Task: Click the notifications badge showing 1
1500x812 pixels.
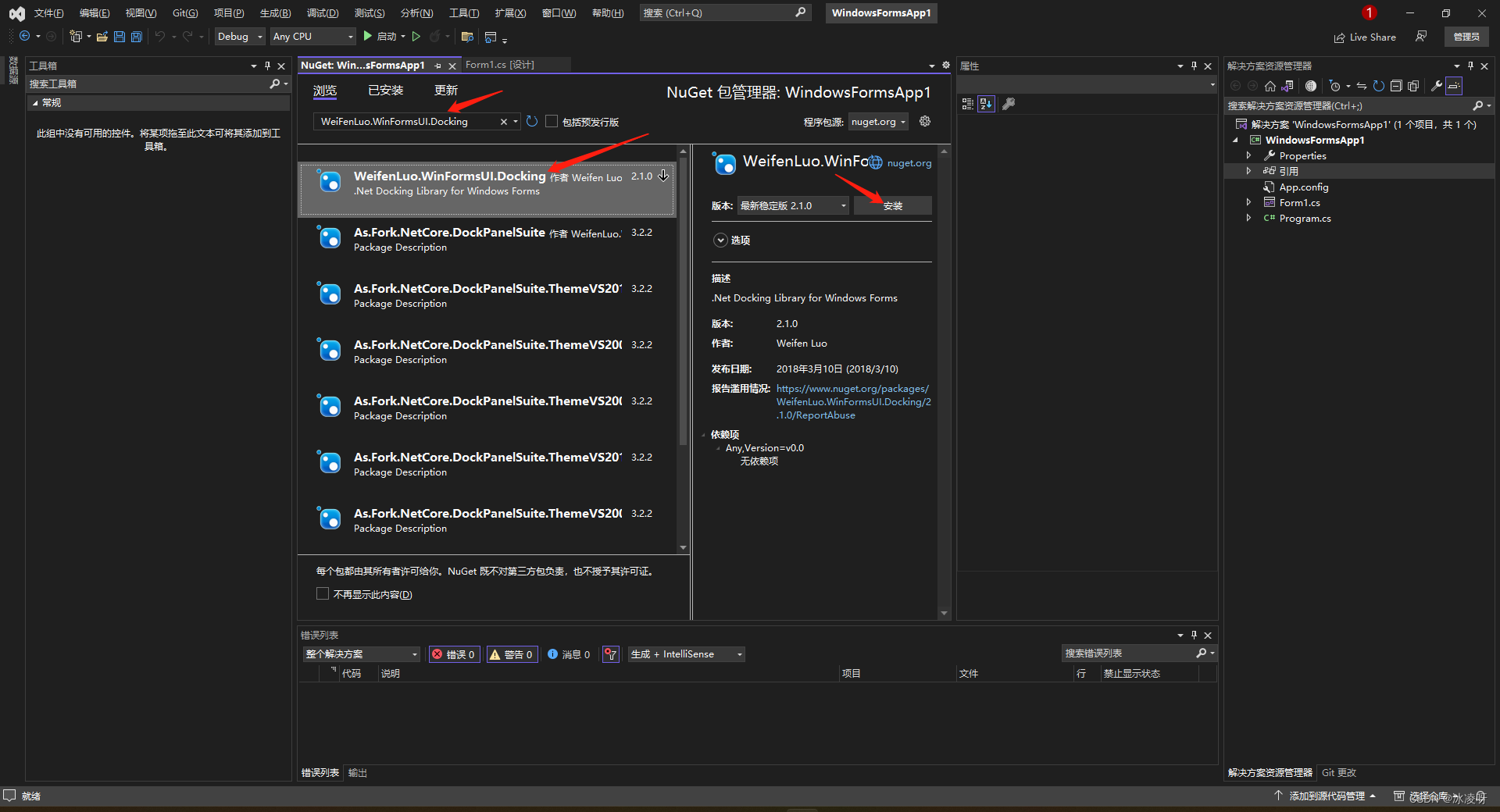Action: (1369, 12)
